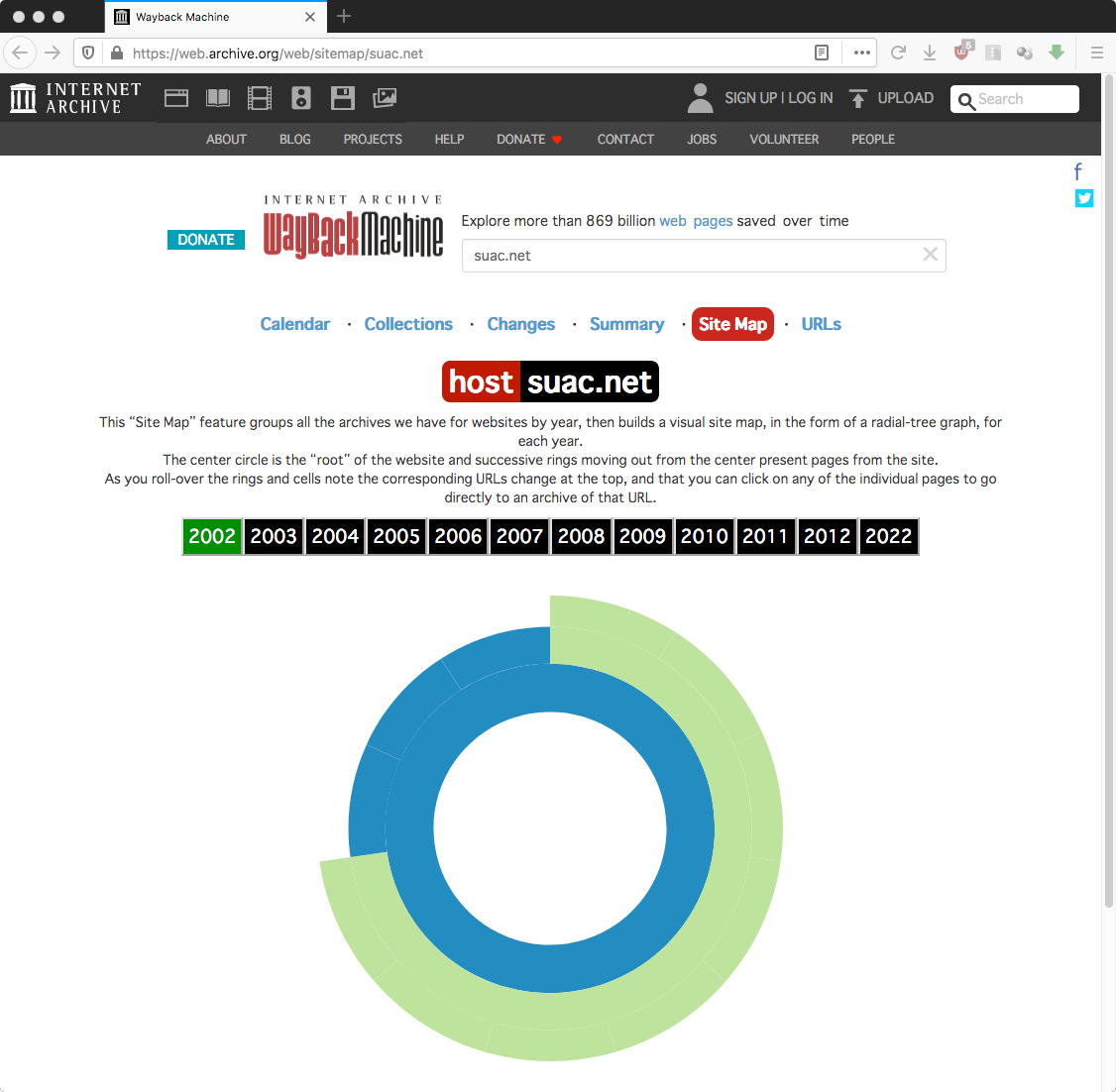Select the URLs view tab
The height and width of the screenshot is (1092, 1116).
(822, 324)
